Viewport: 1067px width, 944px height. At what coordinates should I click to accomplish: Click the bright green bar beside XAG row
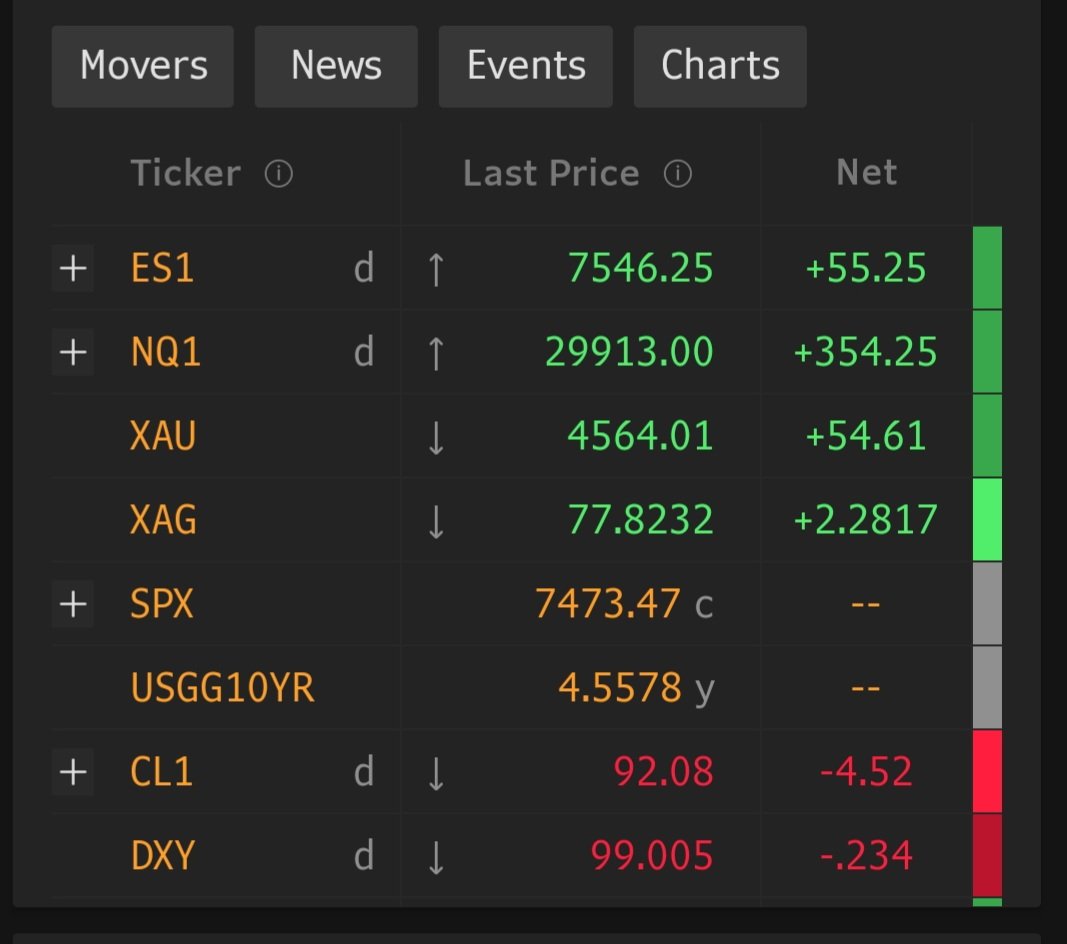987,520
